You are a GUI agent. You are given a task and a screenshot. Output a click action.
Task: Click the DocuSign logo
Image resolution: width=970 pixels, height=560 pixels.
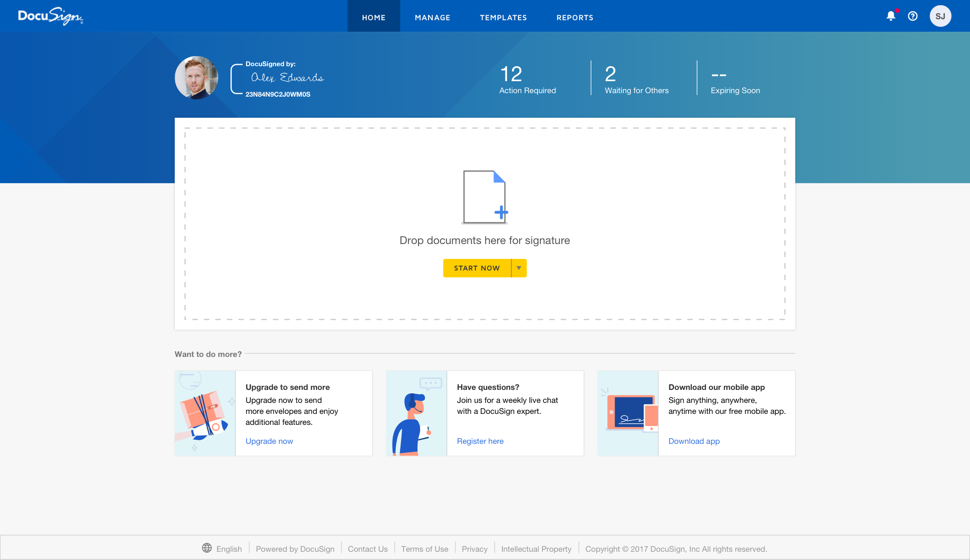pyautogui.click(x=50, y=17)
